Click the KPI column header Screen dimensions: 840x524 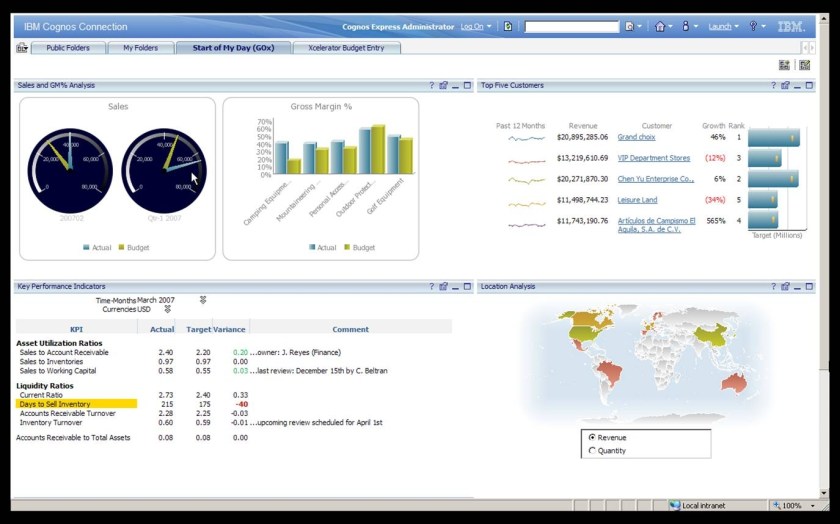(x=77, y=329)
